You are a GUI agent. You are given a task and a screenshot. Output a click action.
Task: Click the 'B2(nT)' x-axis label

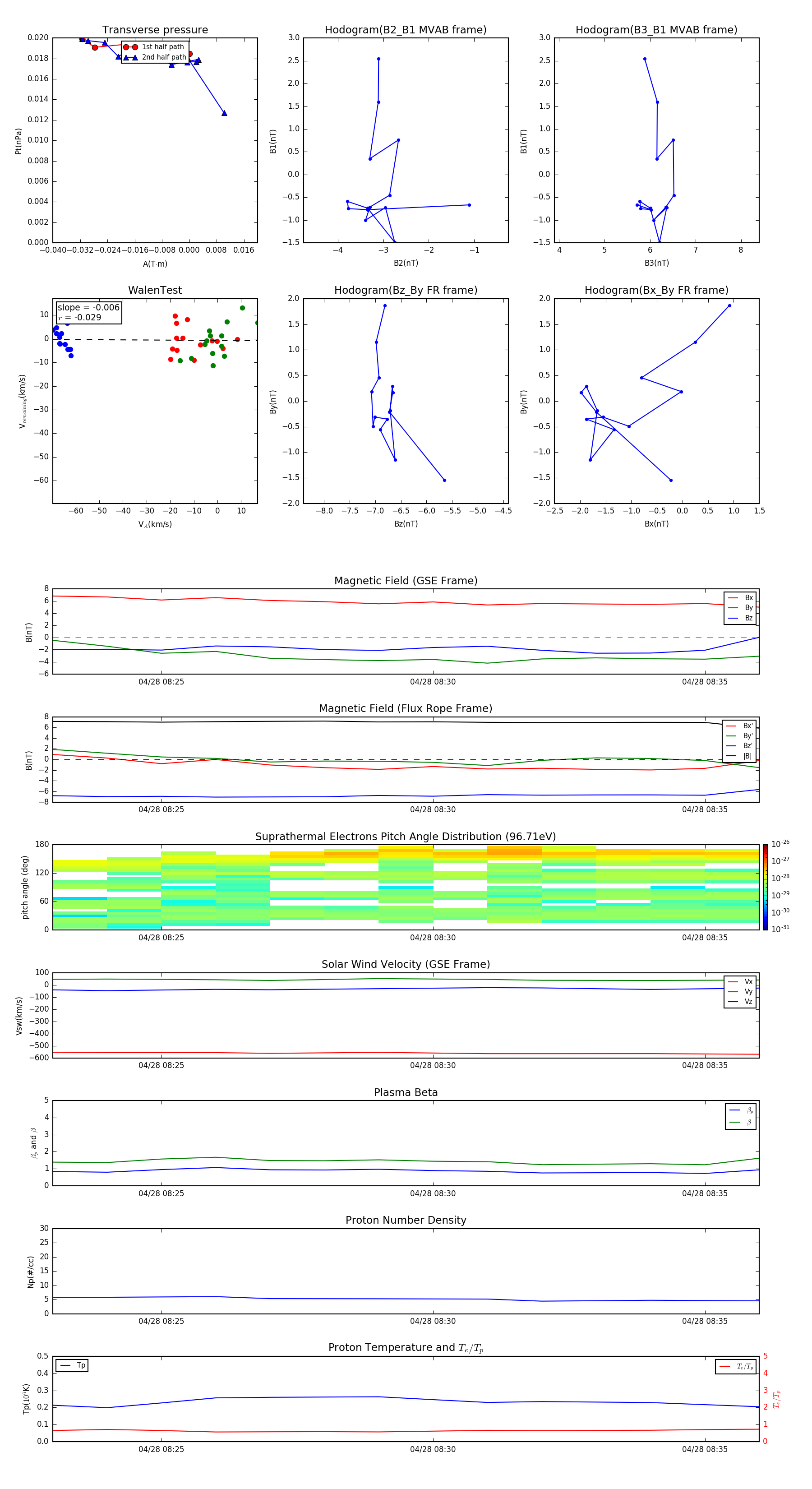coord(406,263)
